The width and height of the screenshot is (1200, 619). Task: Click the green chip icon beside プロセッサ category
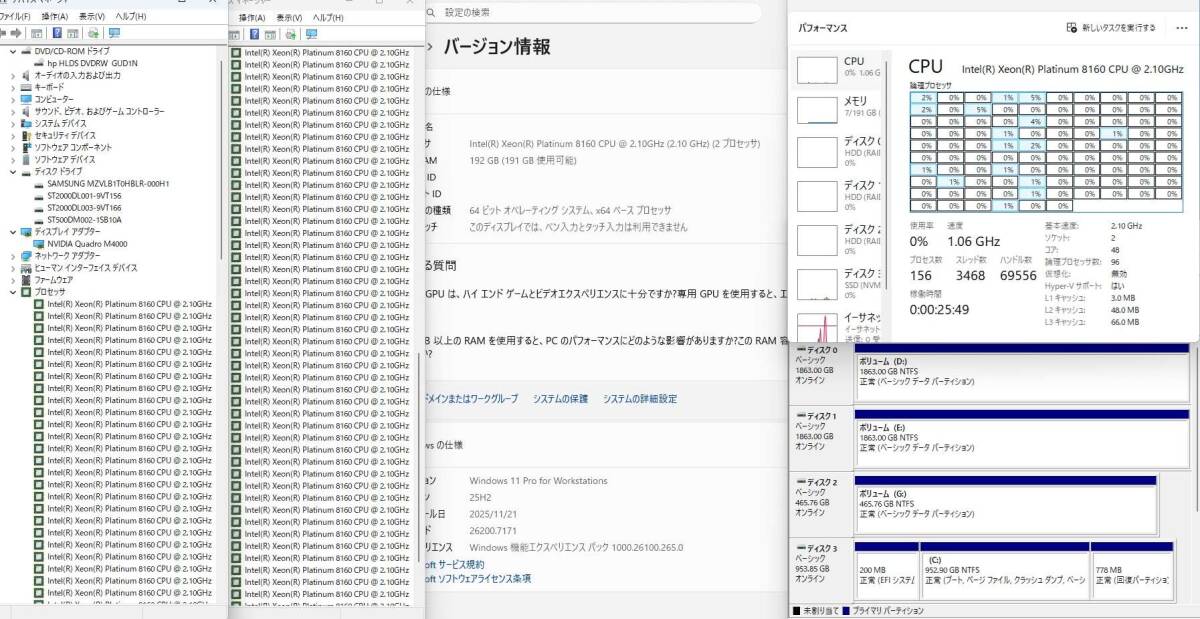26,292
